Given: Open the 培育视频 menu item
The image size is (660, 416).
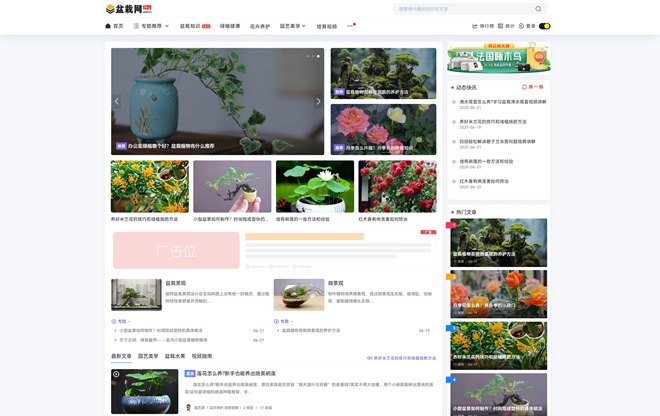Looking at the screenshot, I should point(327,26).
